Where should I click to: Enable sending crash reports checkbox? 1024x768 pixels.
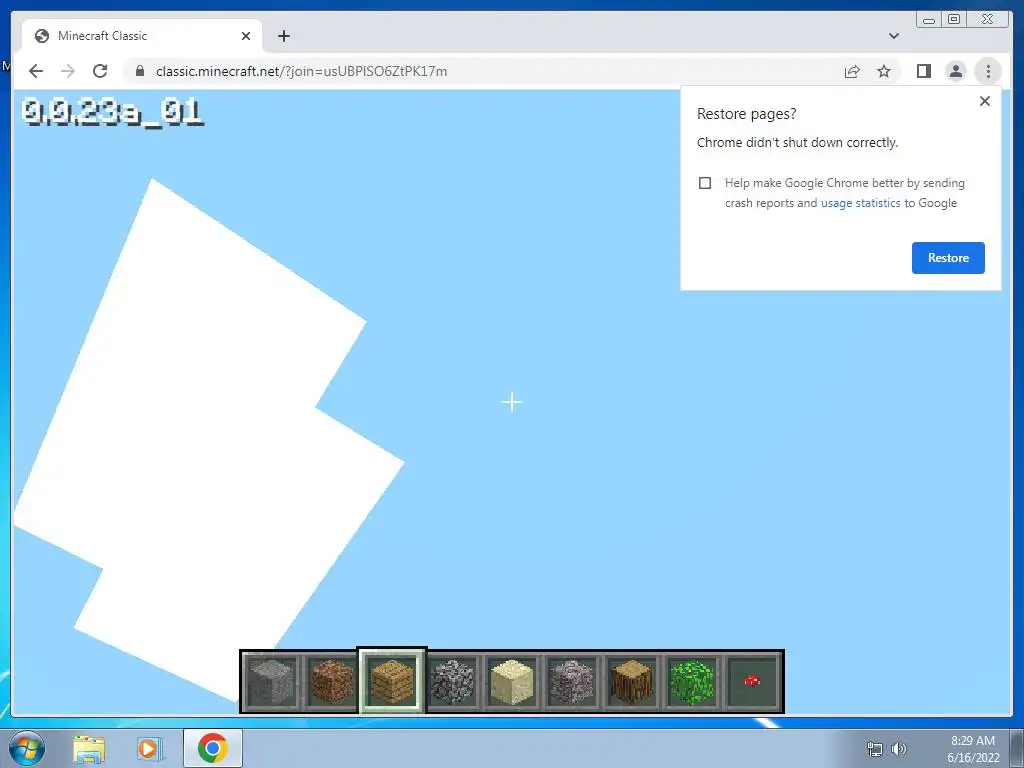[x=705, y=183]
